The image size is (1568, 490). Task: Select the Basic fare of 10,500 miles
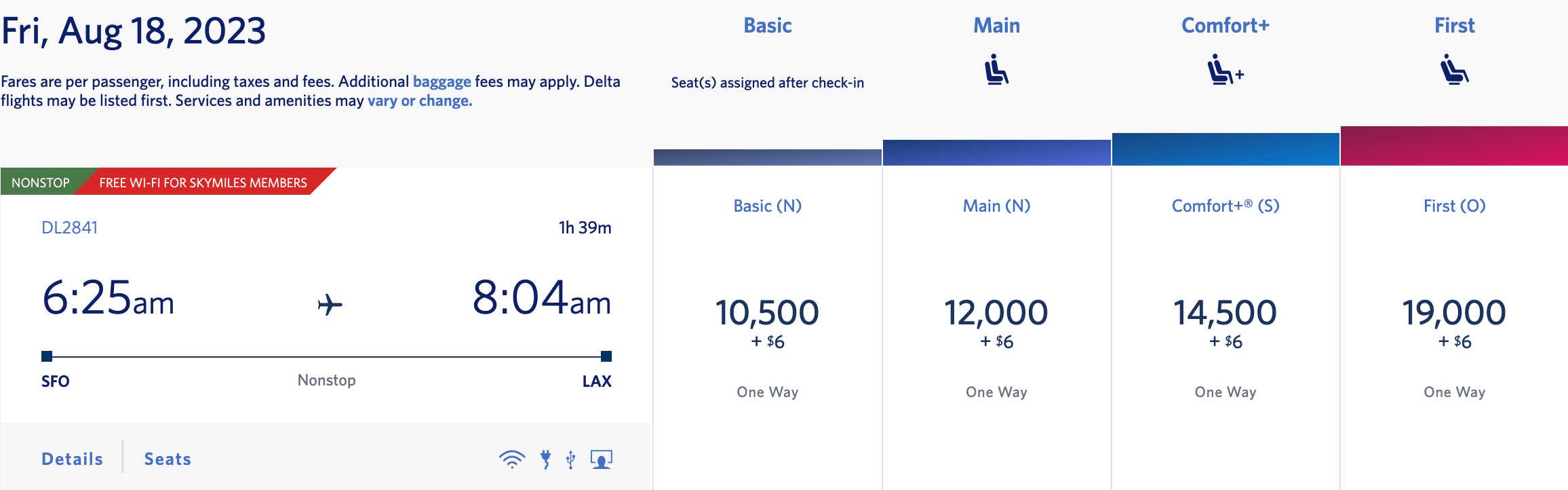tap(767, 312)
